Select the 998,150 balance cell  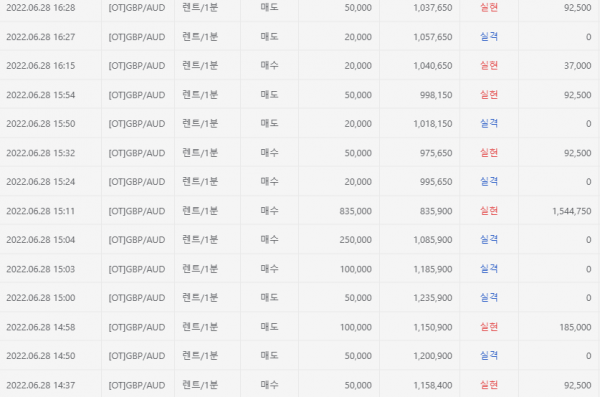point(436,95)
